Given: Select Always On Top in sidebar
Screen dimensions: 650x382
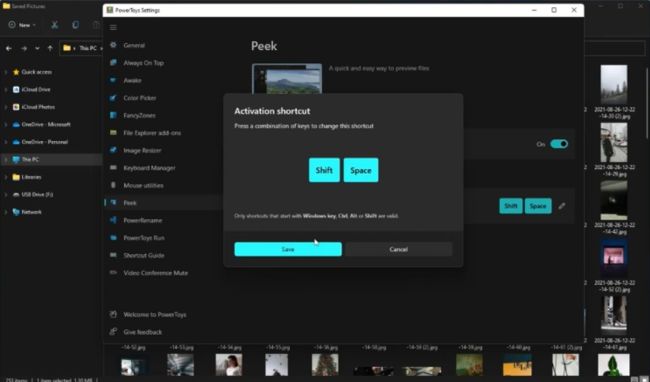Looking at the screenshot, I should [143, 63].
